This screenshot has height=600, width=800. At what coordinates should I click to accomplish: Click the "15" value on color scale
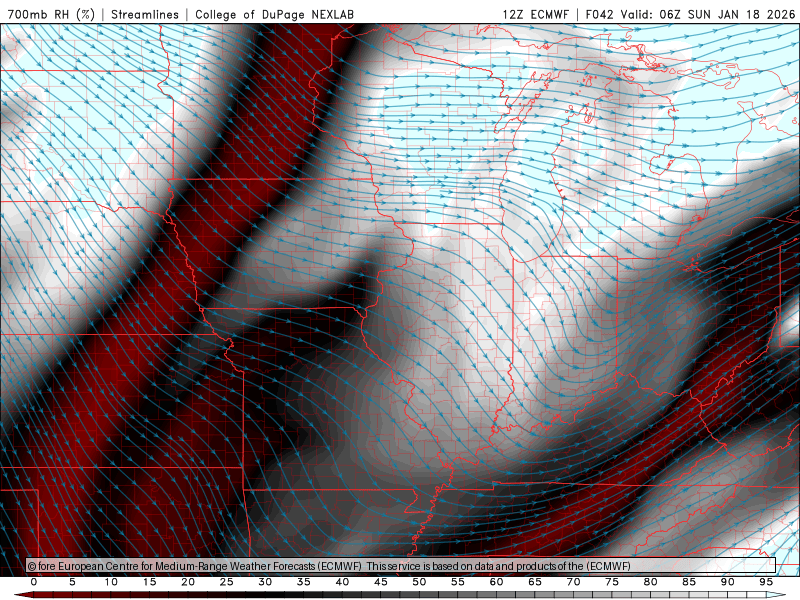(149, 582)
